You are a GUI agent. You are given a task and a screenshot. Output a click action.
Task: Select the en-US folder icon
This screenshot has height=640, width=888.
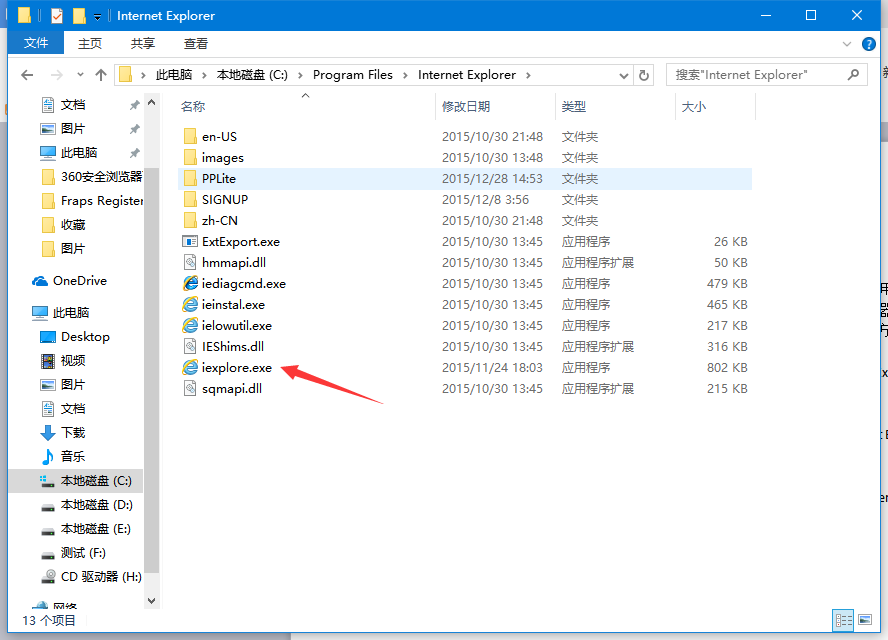click(x=190, y=136)
